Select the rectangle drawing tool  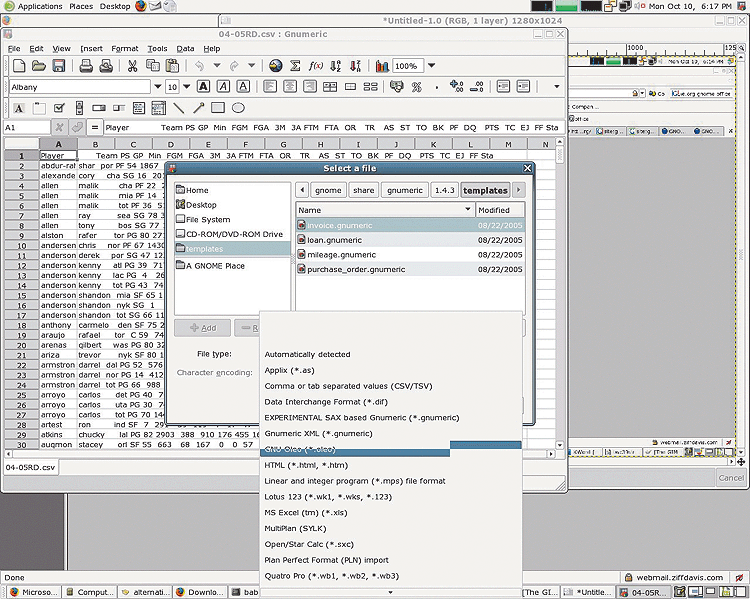218,108
